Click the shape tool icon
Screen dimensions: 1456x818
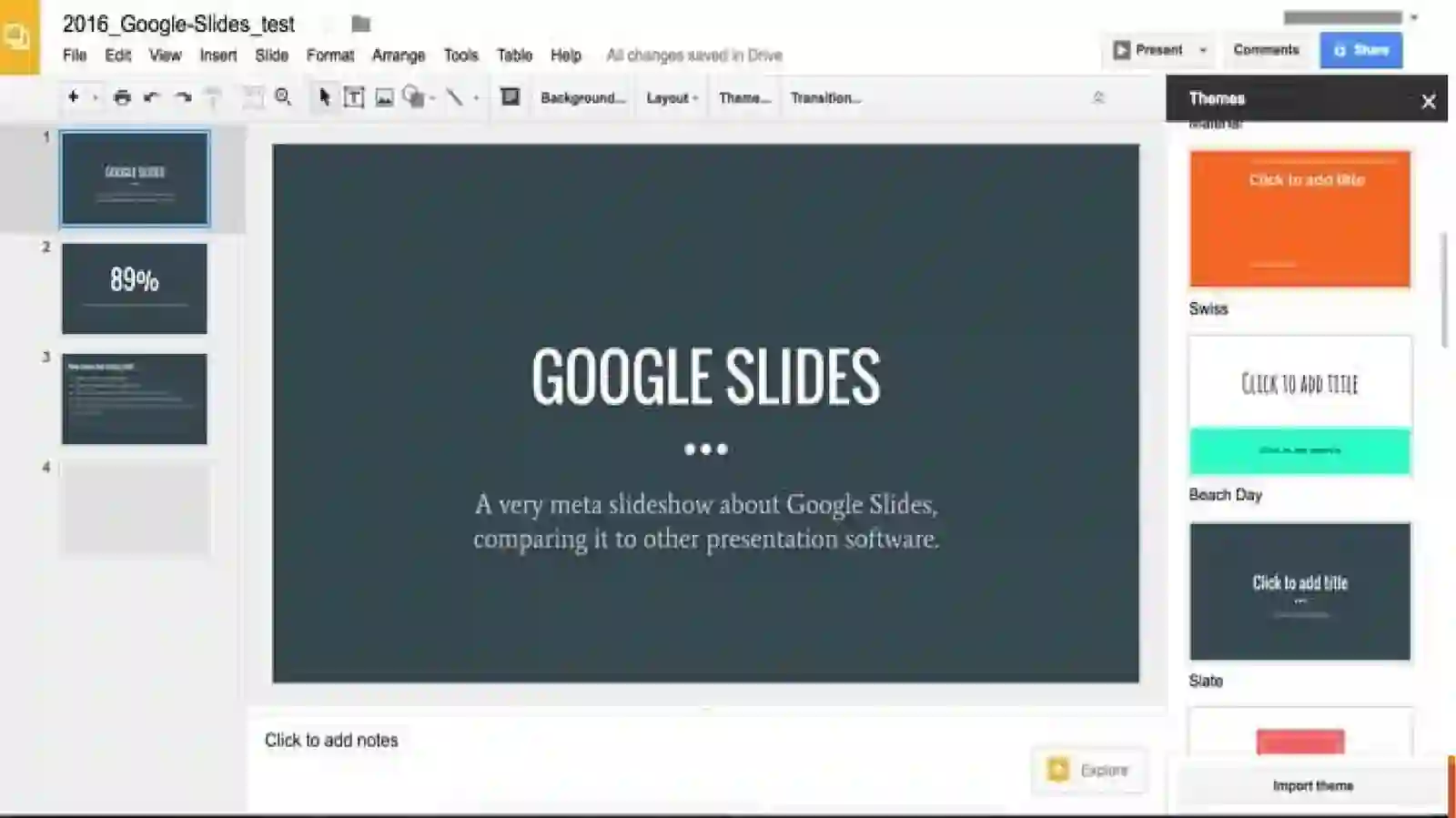pos(414,97)
